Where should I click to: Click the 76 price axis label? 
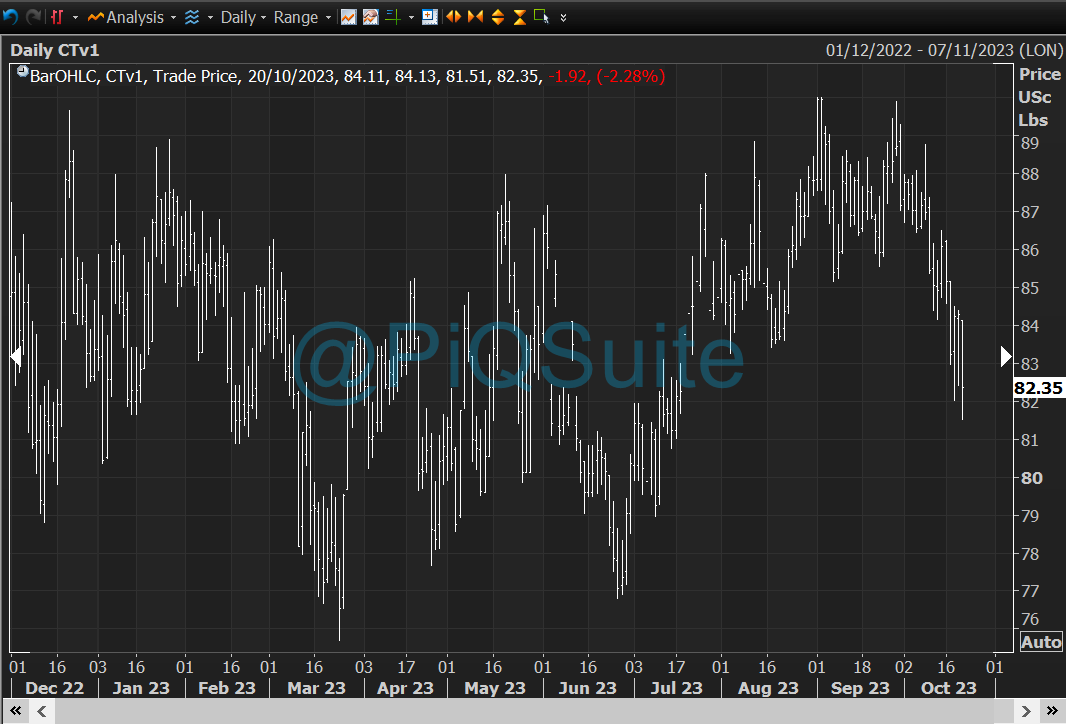click(x=1029, y=619)
